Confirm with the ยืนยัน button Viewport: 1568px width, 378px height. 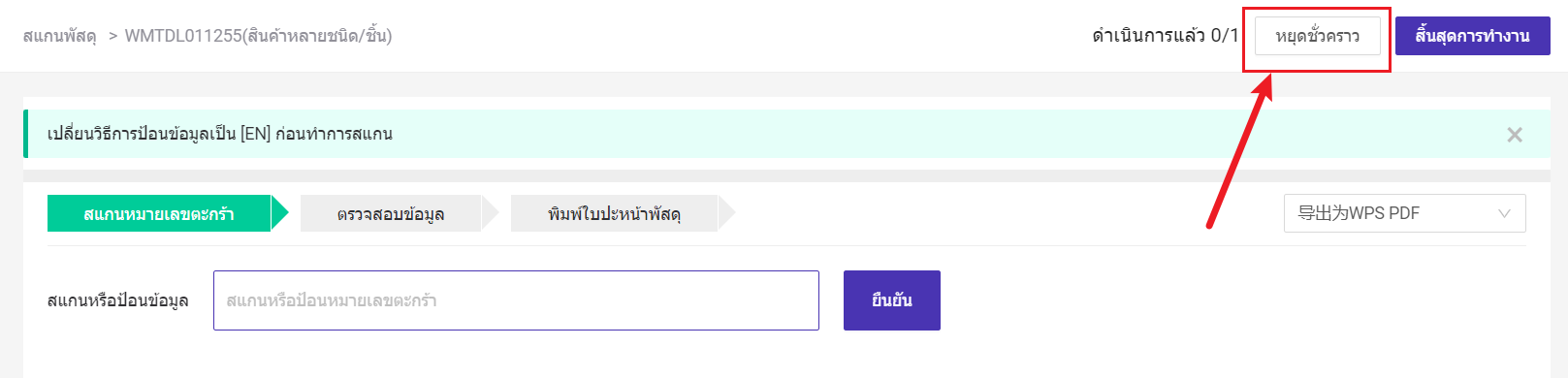[x=891, y=300]
